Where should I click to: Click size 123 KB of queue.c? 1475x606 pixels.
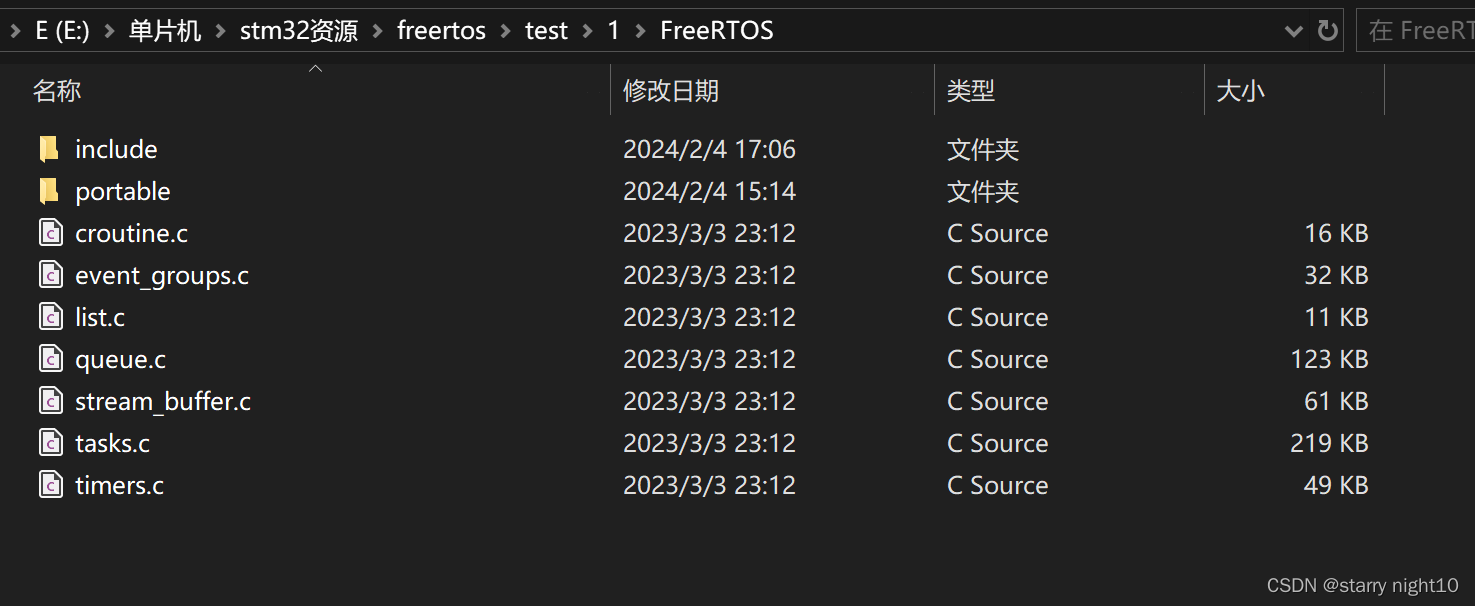(1329, 359)
